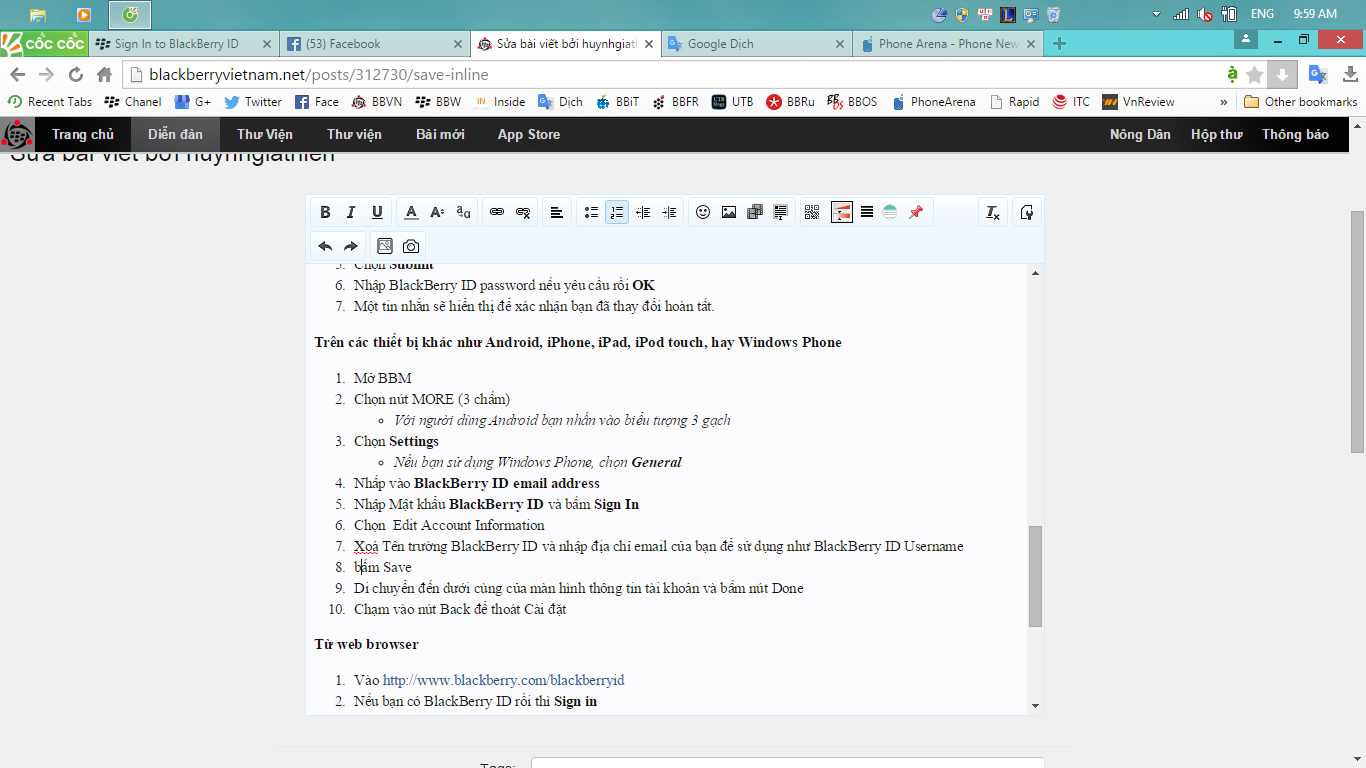Open the Diễn đàn menu item
Image resolution: width=1366 pixels, height=768 pixels.
coord(175,134)
